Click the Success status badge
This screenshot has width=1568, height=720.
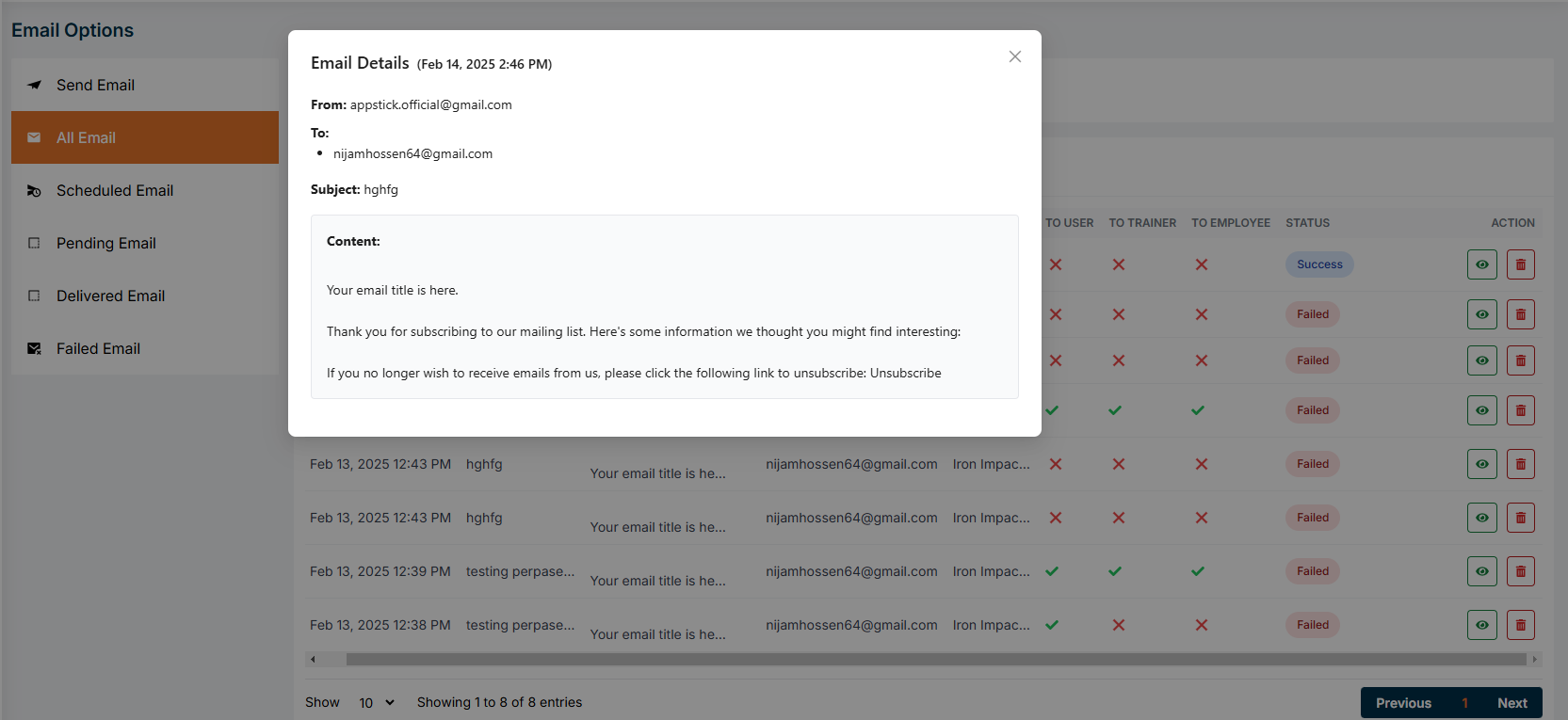(x=1319, y=264)
